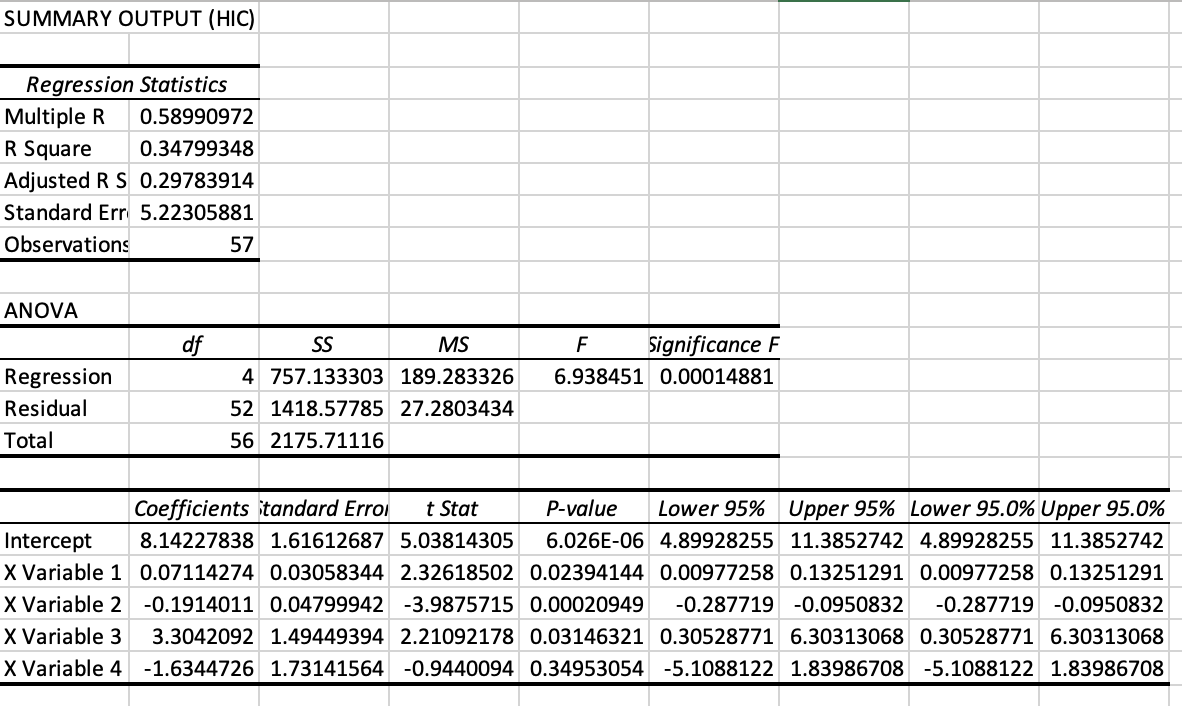Viewport: 1182px width, 706px height.
Task: Select the df column header
Action: click(193, 343)
